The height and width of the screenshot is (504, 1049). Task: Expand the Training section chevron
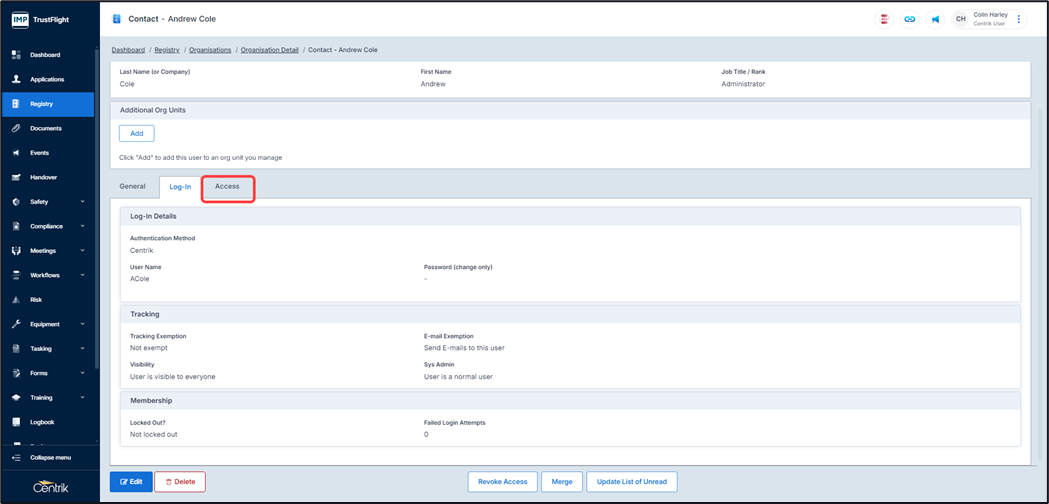82,398
